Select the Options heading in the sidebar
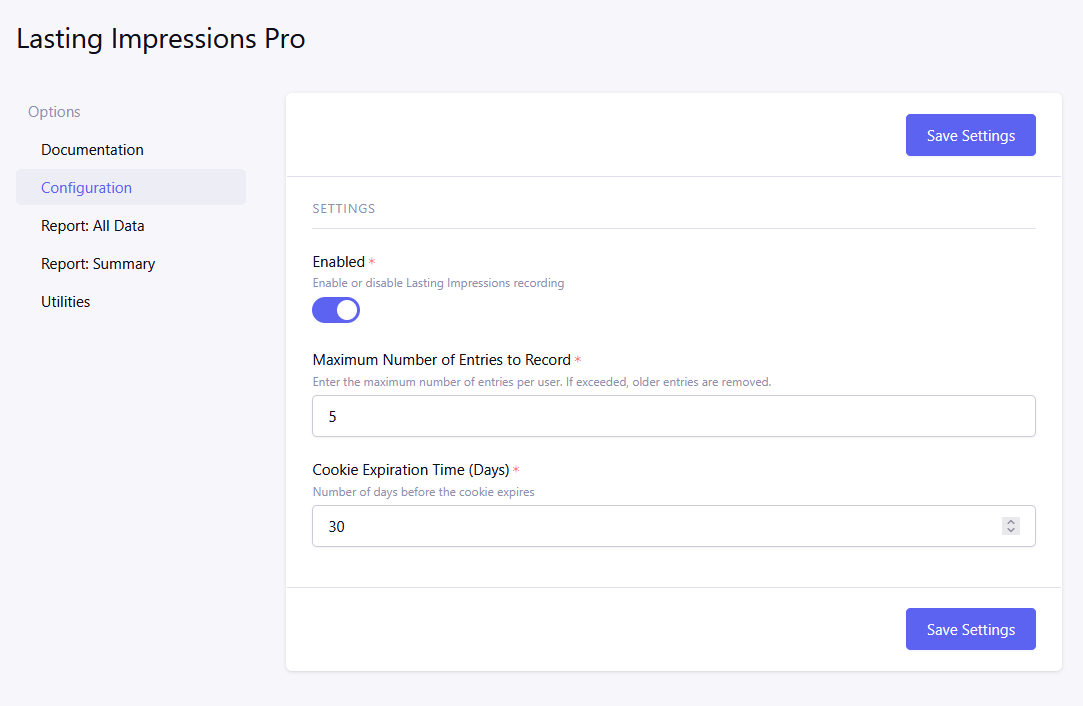This screenshot has width=1083, height=706. point(53,111)
